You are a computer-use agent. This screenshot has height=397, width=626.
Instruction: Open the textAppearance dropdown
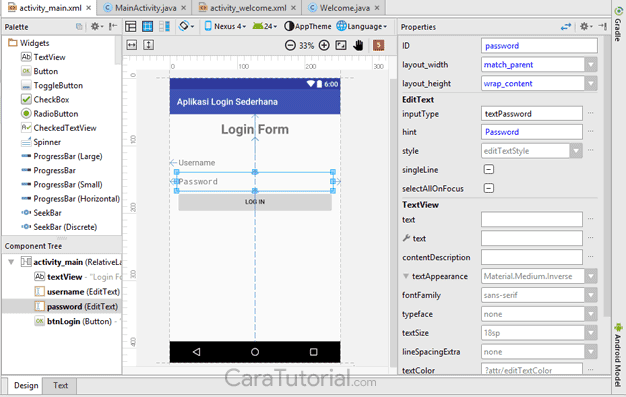pyautogui.click(x=591, y=276)
